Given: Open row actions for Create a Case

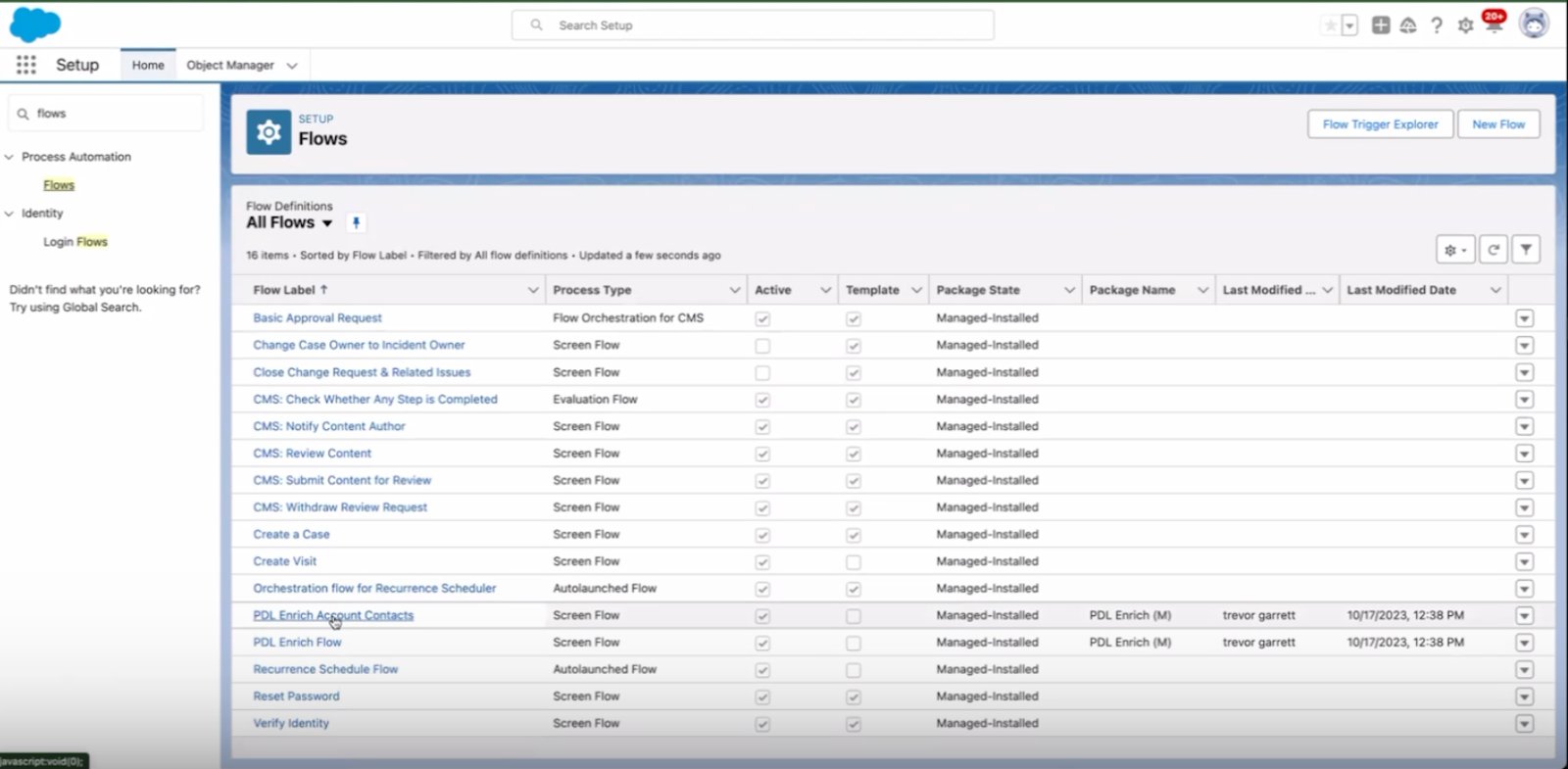Looking at the screenshot, I should click(x=1524, y=535).
